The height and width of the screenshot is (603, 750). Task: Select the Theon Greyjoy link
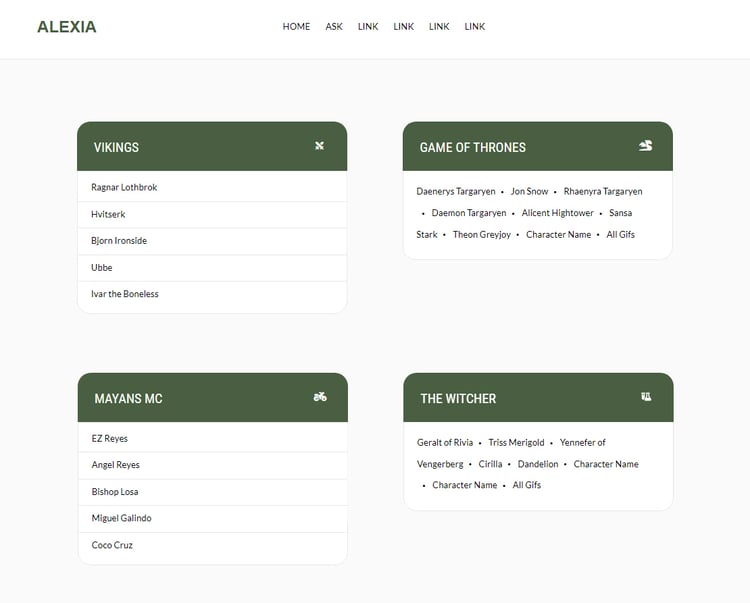click(482, 234)
